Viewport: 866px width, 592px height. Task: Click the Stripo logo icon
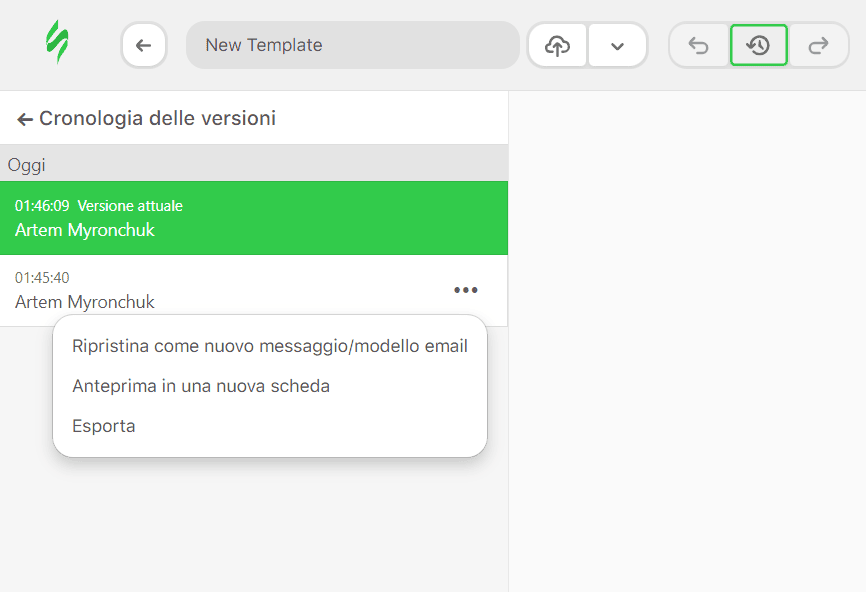point(57,44)
